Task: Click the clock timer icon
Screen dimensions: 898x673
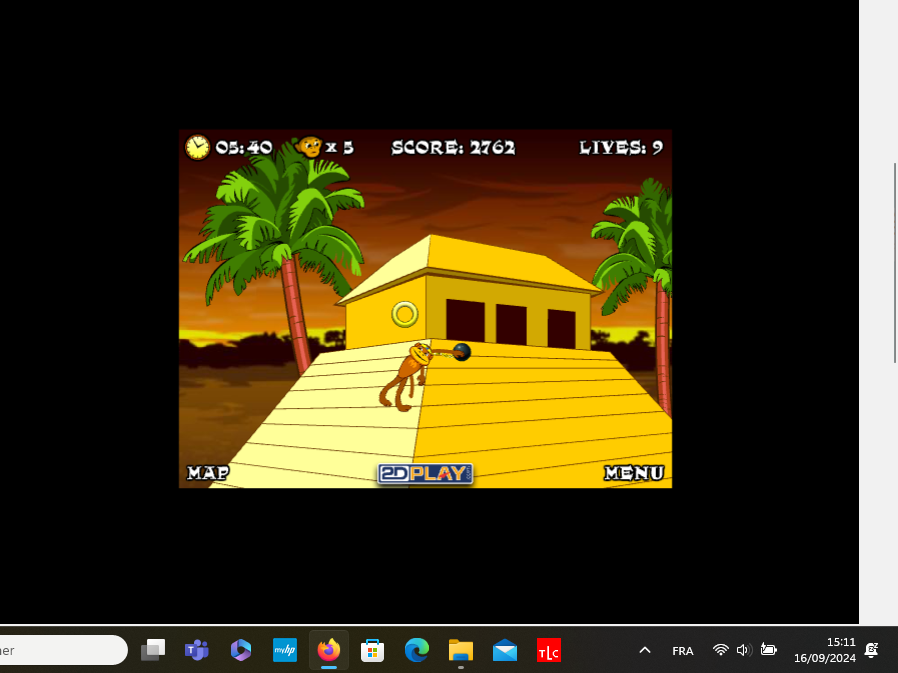Action: 198,147
